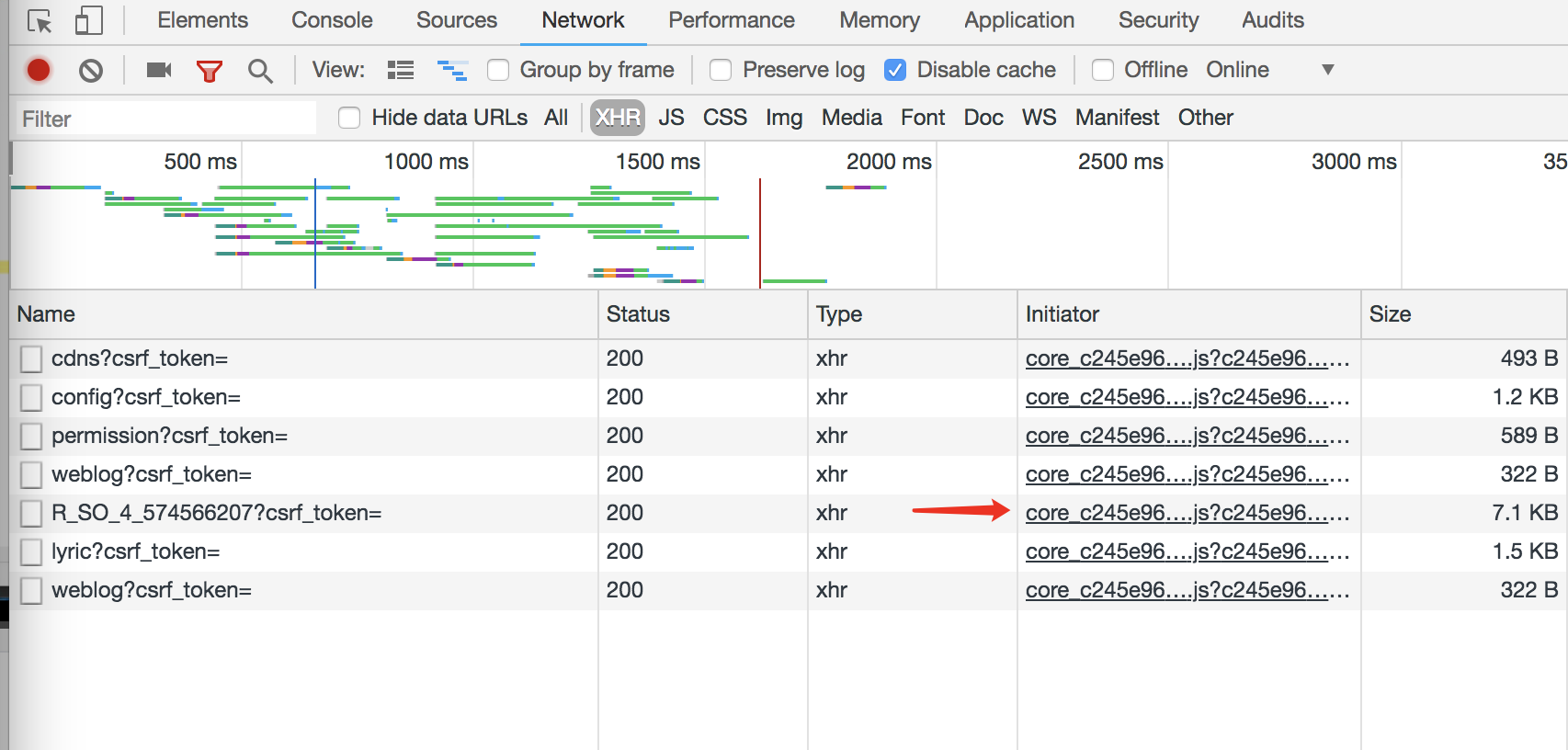Select the JS filter type
The image size is (1568, 750).
(671, 118)
